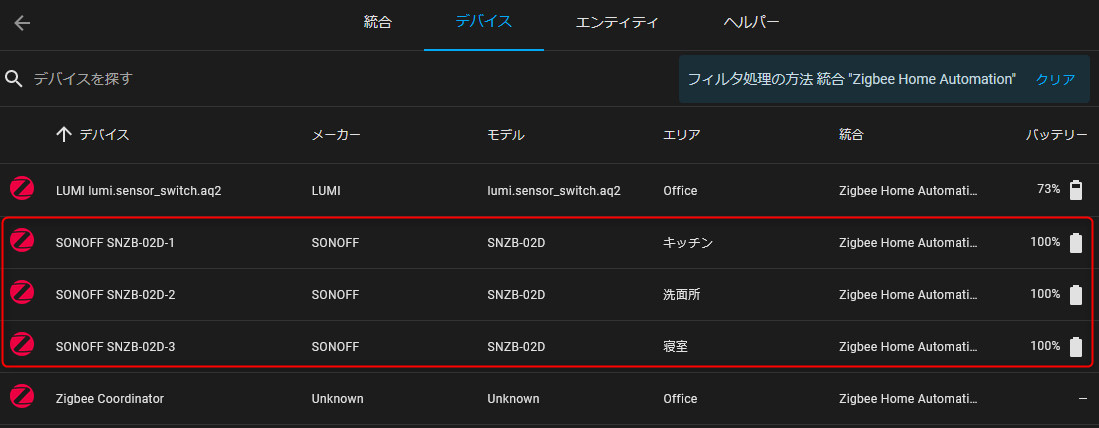
Task: Switch to the エンティティ tab
Action: click(617, 22)
